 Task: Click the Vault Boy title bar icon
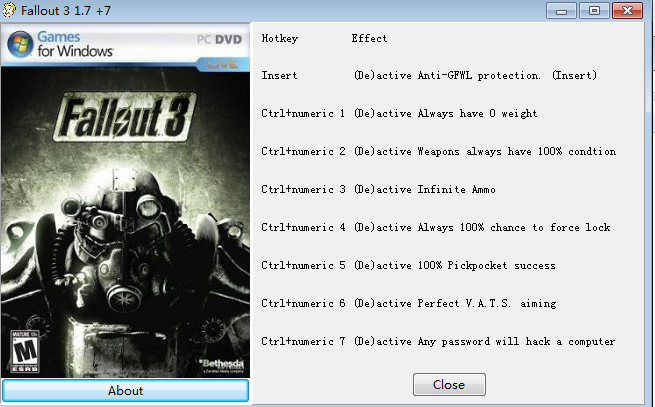(x=9, y=10)
